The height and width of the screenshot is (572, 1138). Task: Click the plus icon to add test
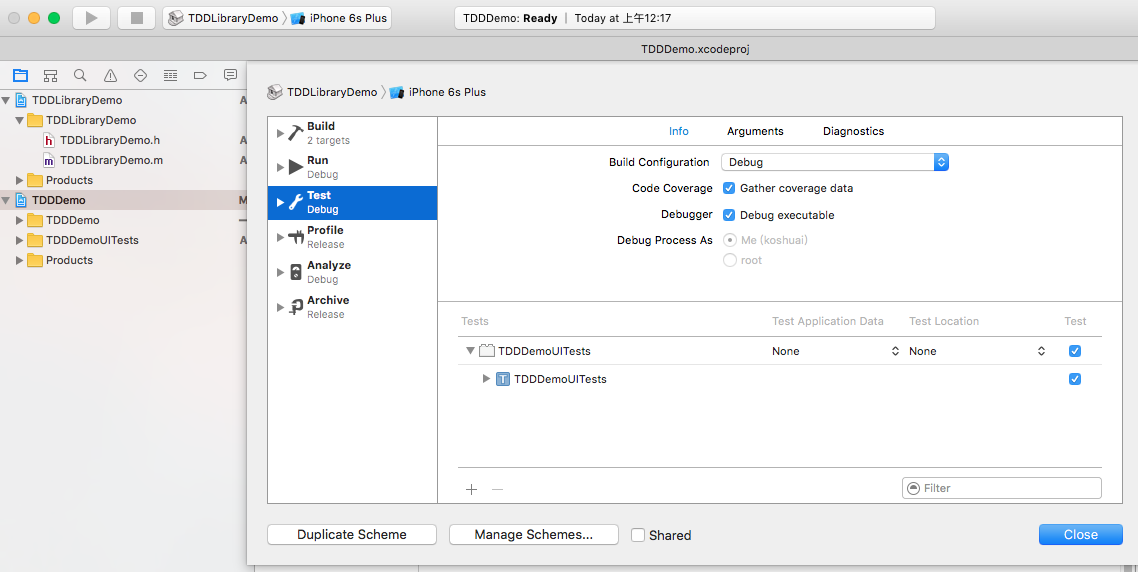pyautogui.click(x=472, y=489)
